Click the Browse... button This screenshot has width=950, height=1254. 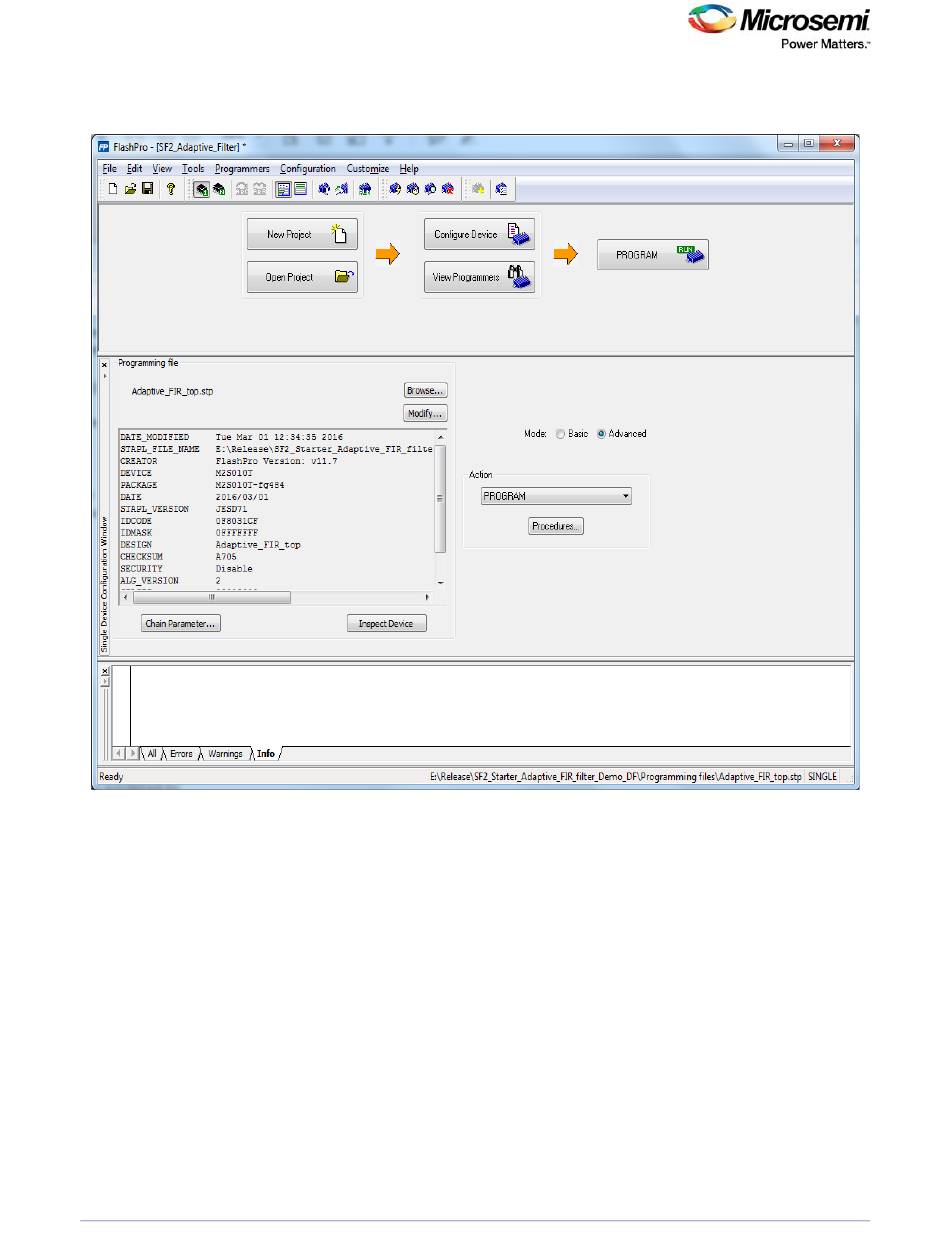click(x=425, y=391)
